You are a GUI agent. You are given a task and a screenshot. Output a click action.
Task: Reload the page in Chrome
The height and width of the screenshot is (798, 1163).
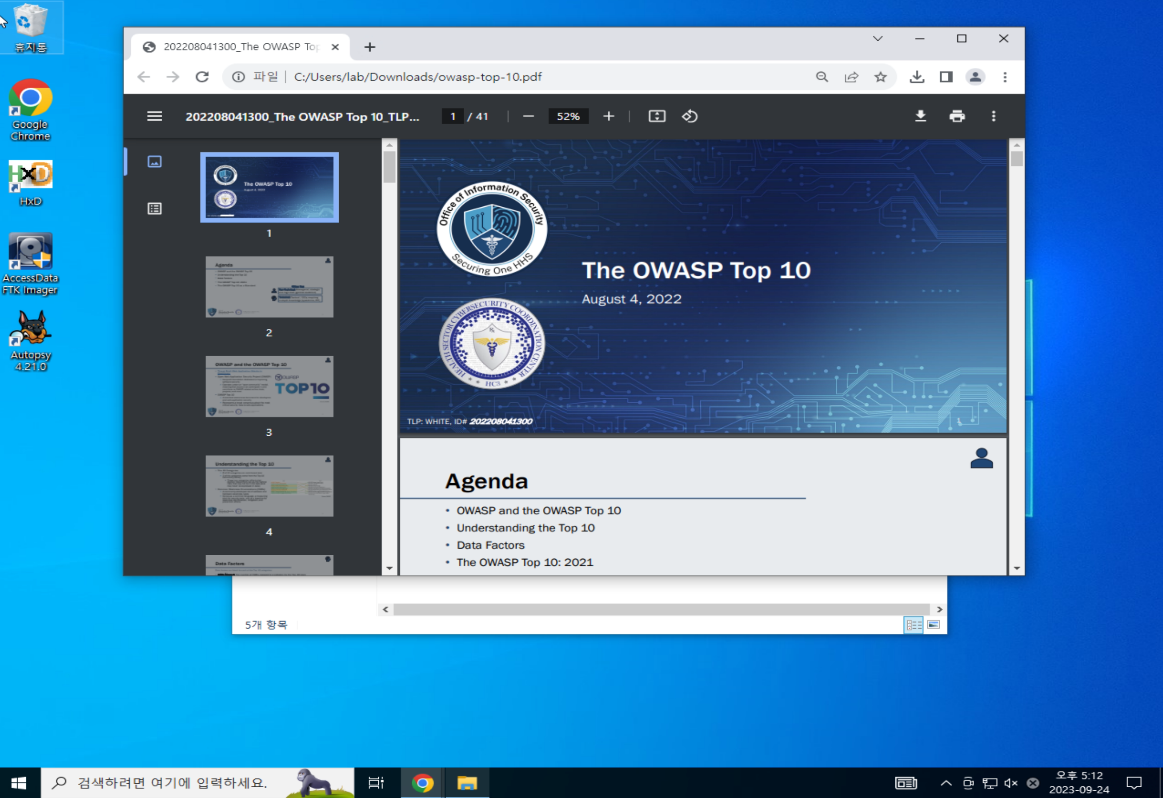pos(202,77)
